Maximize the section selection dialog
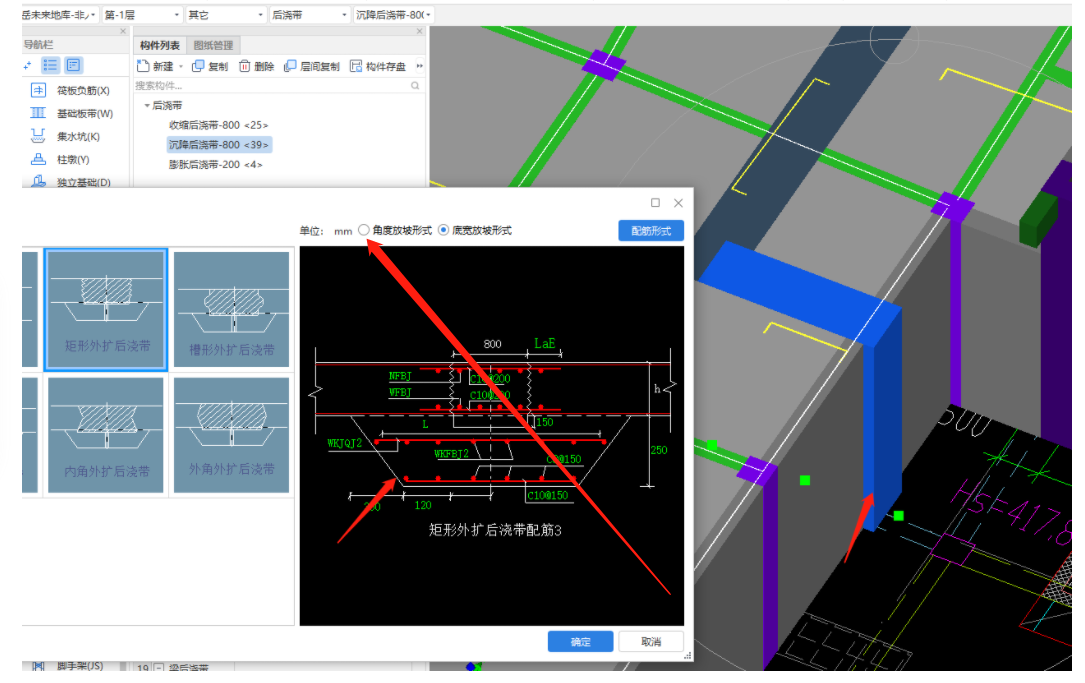The height and width of the screenshot is (683, 1085). (x=655, y=202)
